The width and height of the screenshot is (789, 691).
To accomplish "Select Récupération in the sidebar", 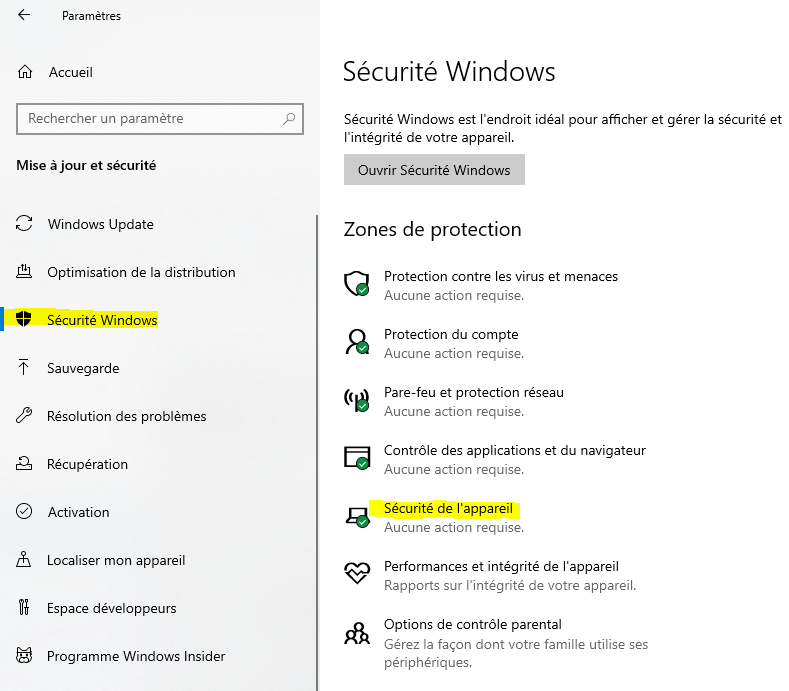I will [x=87, y=464].
